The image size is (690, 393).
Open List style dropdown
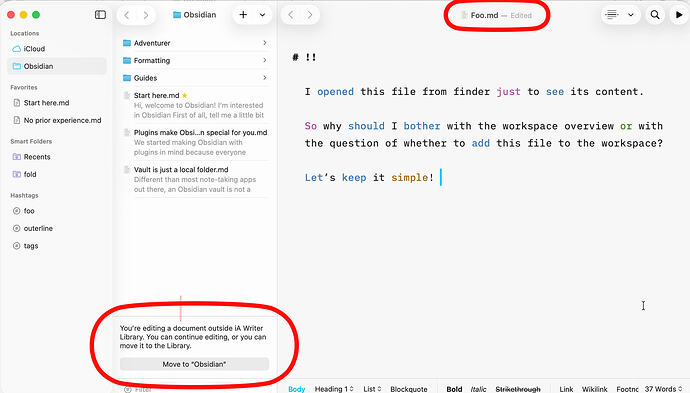click(x=372, y=389)
